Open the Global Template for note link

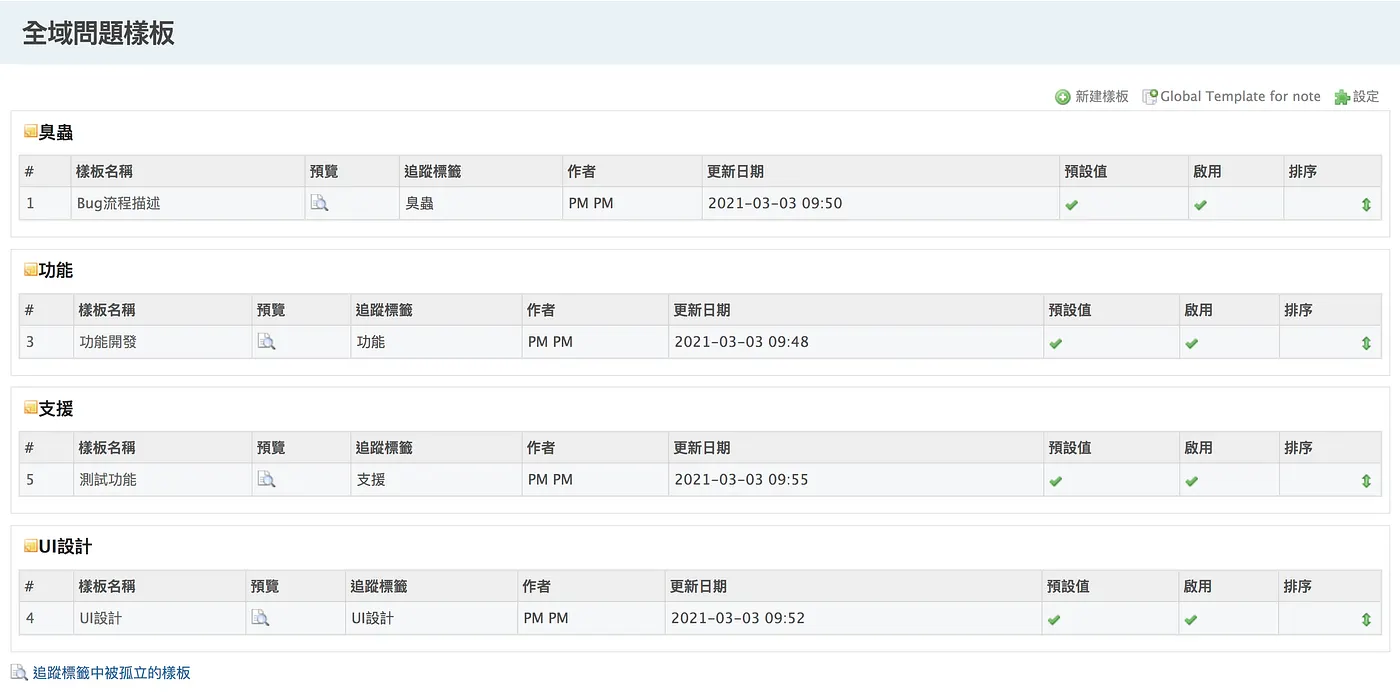(1240, 97)
